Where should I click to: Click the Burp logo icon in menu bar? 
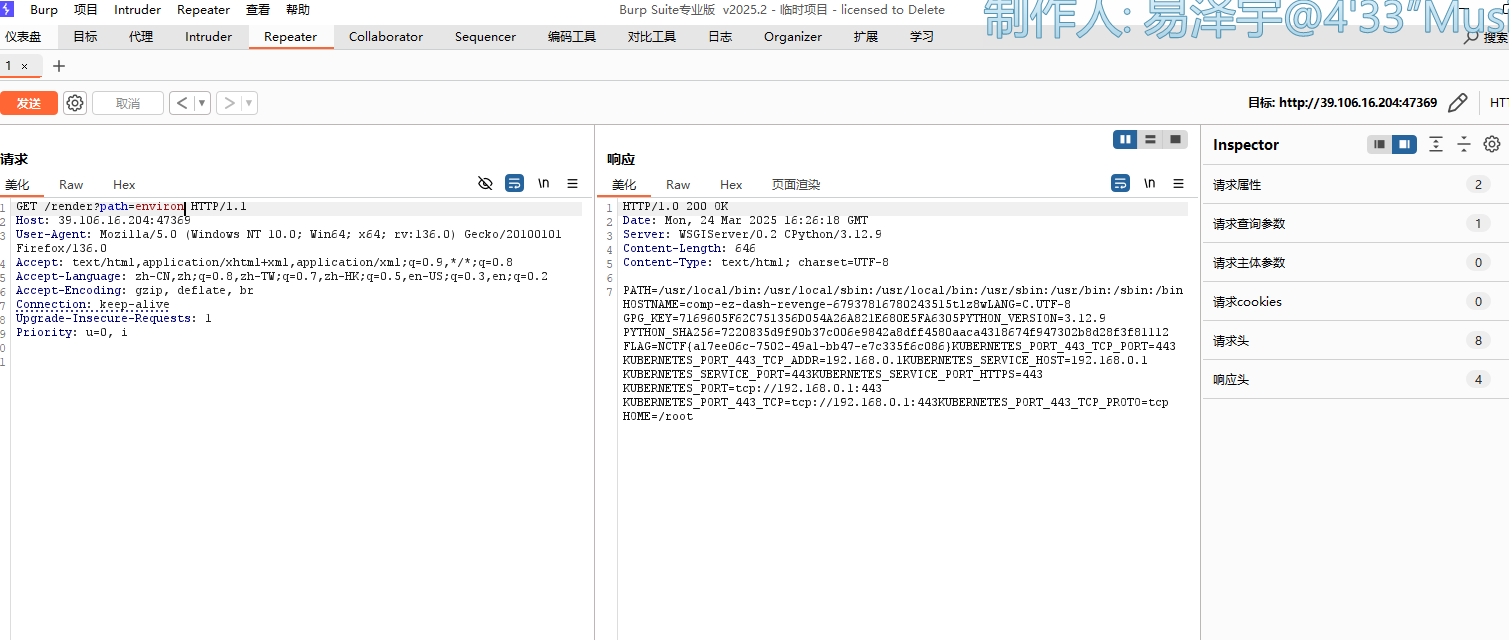(6, 9)
